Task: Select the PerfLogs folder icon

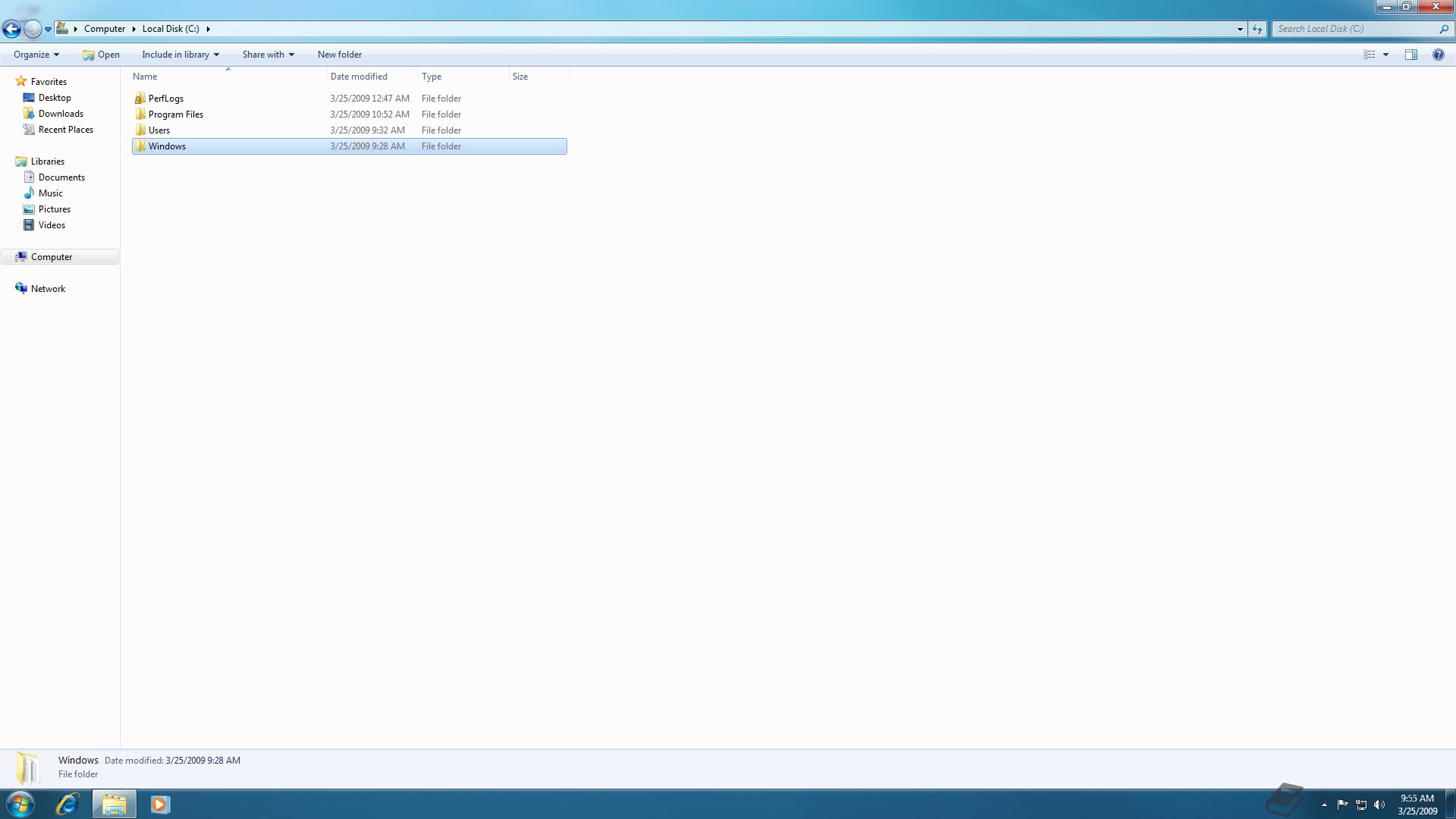Action: pyautogui.click(x=140, y=99)
